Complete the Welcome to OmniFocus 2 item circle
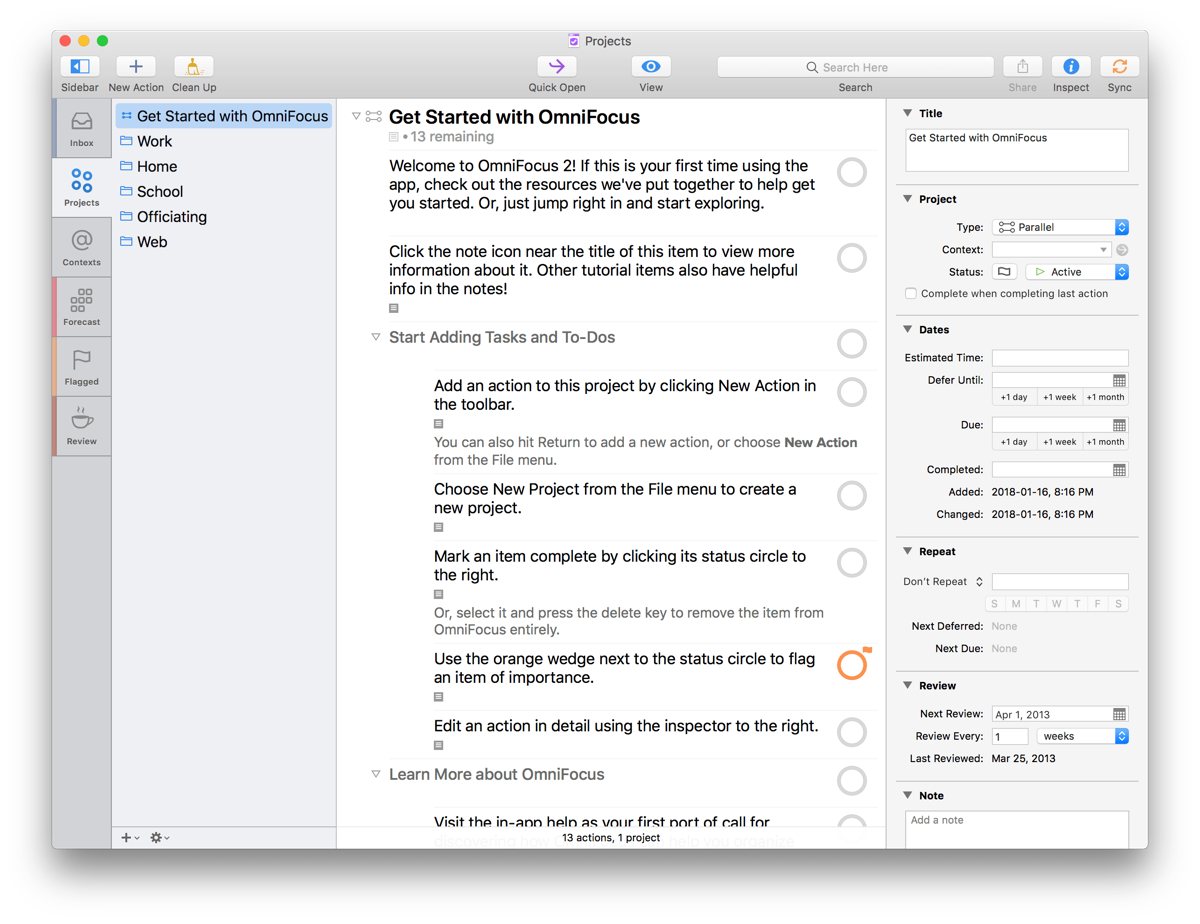Image resolution: width=1200 pixels, height=924 pixels. point(852,173)
